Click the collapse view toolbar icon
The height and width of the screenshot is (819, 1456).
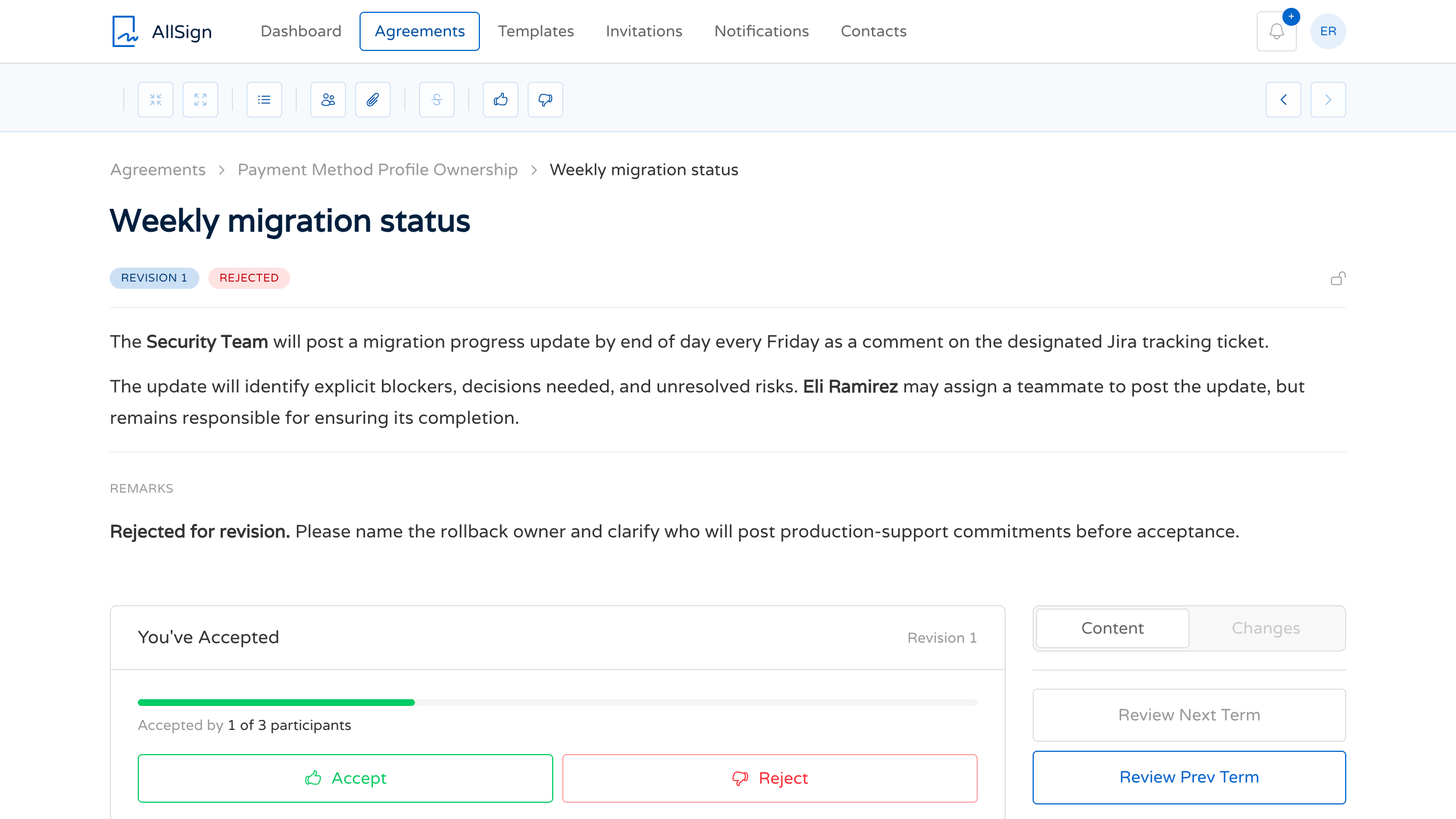pyautogui.click(x=156, y=100)
